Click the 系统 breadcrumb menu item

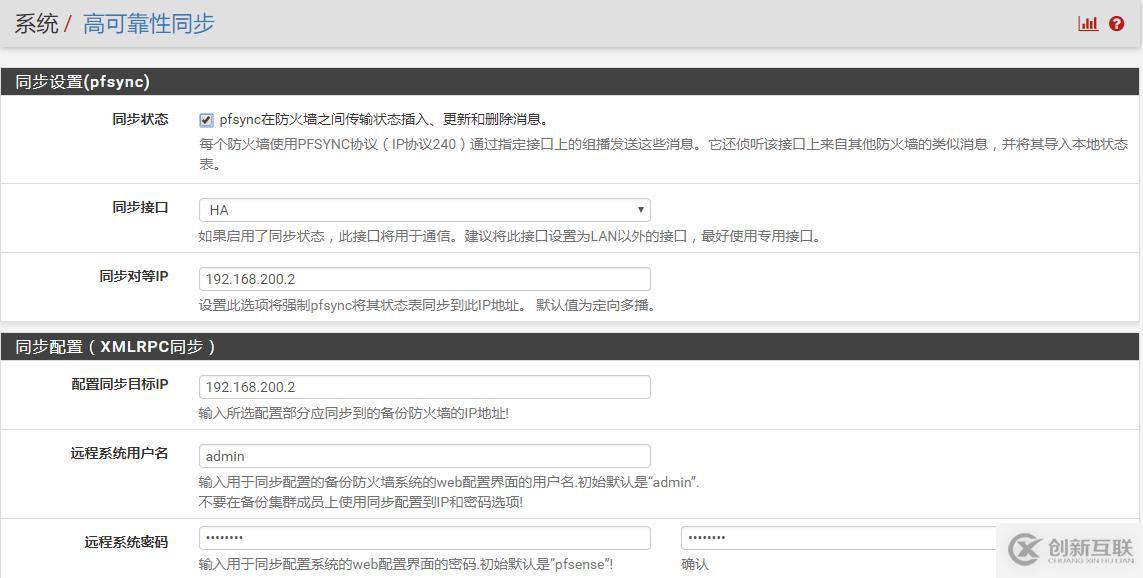pos(36,23)
